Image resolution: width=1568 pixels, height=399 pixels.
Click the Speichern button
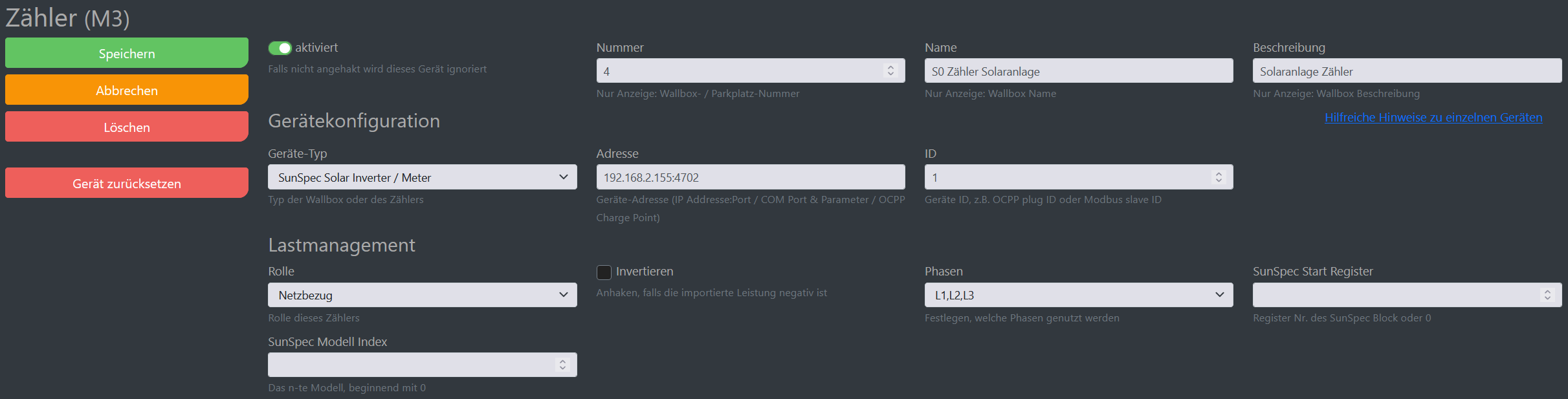126,52
